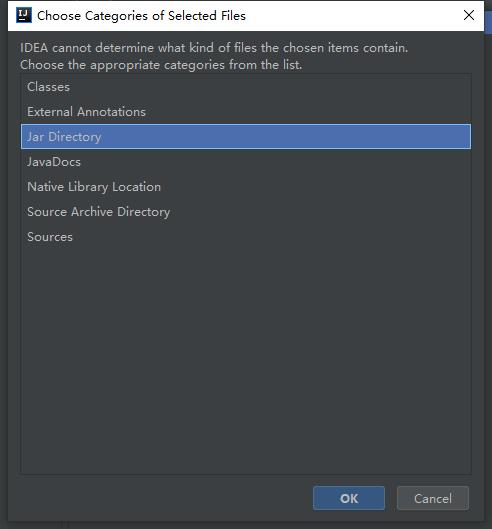Close the Choose Categories dialog
The image size is (492, 529).
tap(469, 15)
